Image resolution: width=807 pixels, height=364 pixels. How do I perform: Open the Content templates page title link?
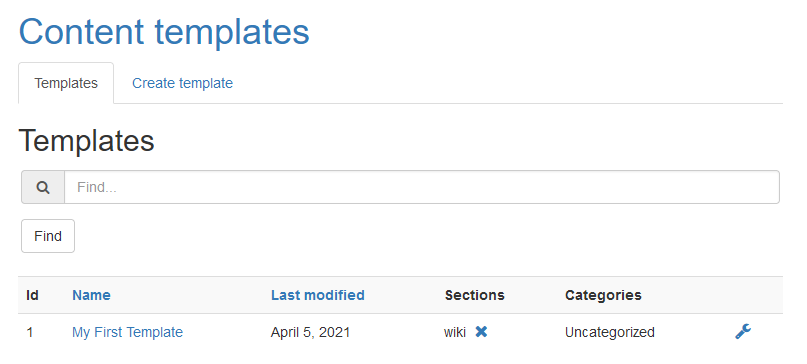[164, 31]
